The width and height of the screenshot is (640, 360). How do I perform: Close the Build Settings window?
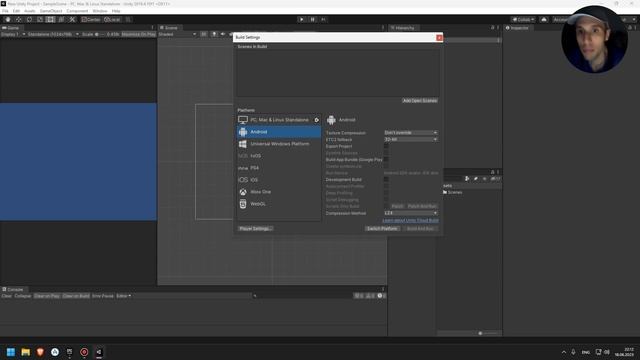click(x=439, y=38)
